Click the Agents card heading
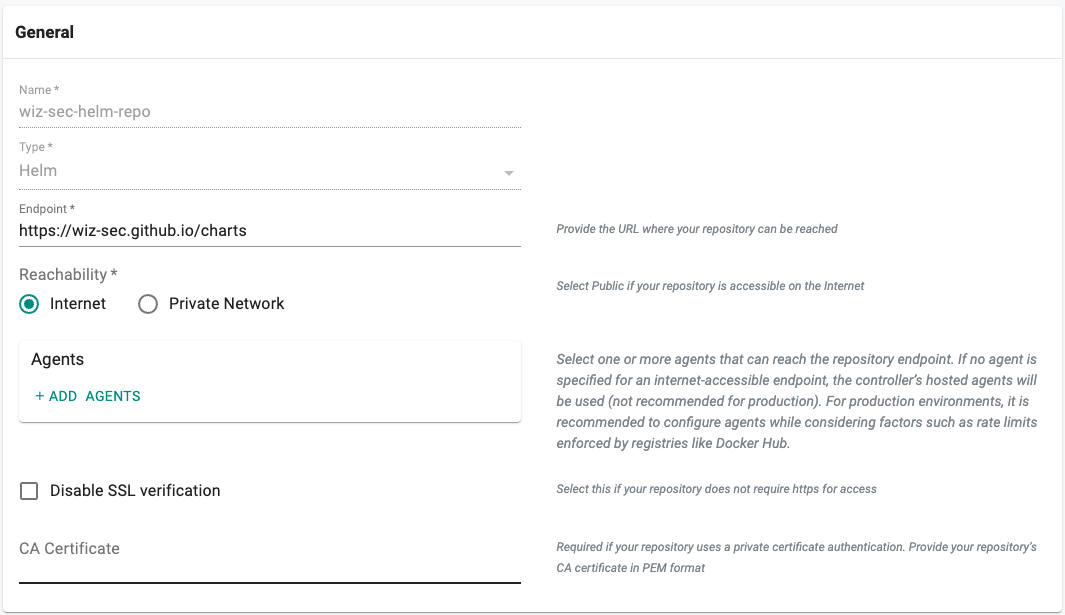Image resolution: width=1065 pixels, height=615 pixels. 58,359
